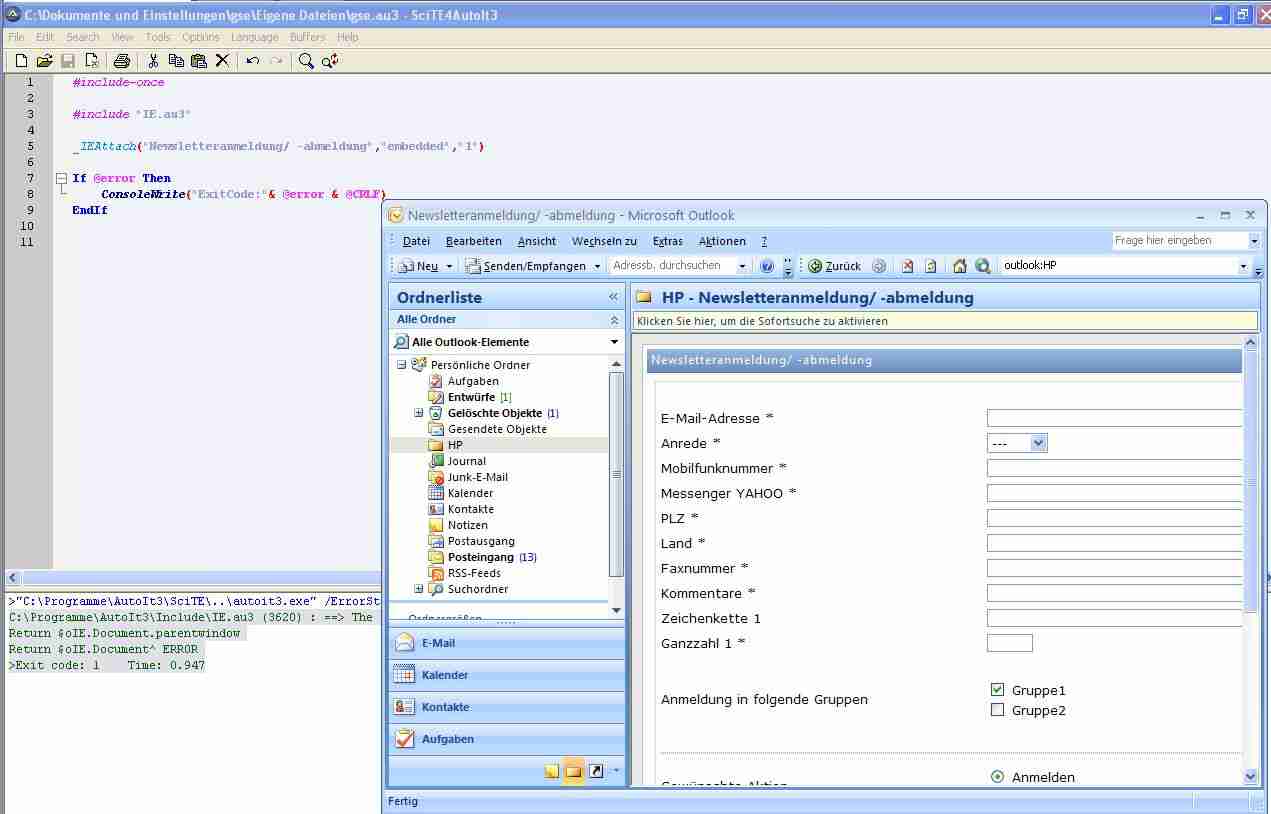Uncheck the Gruppe1 checkbox
The height and width of the screenshot is (814, 1271).
pos(997,690)
